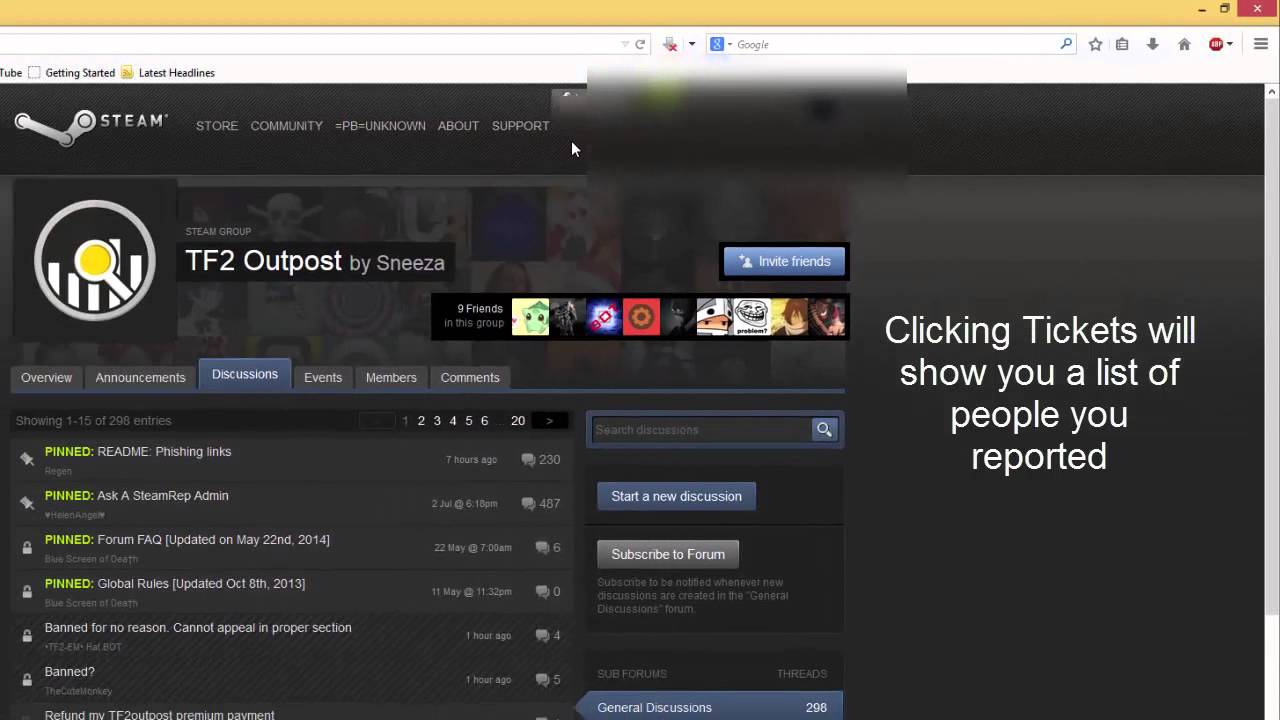Open dropdown arrow next to red-x toolbar icon

click(691, 44)
